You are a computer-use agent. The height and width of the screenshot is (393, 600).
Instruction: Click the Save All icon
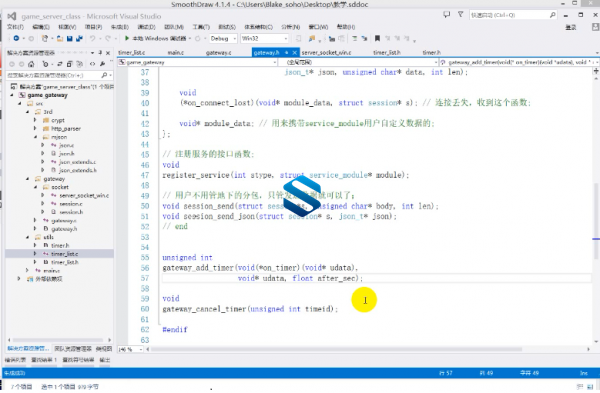pos(79,39)
